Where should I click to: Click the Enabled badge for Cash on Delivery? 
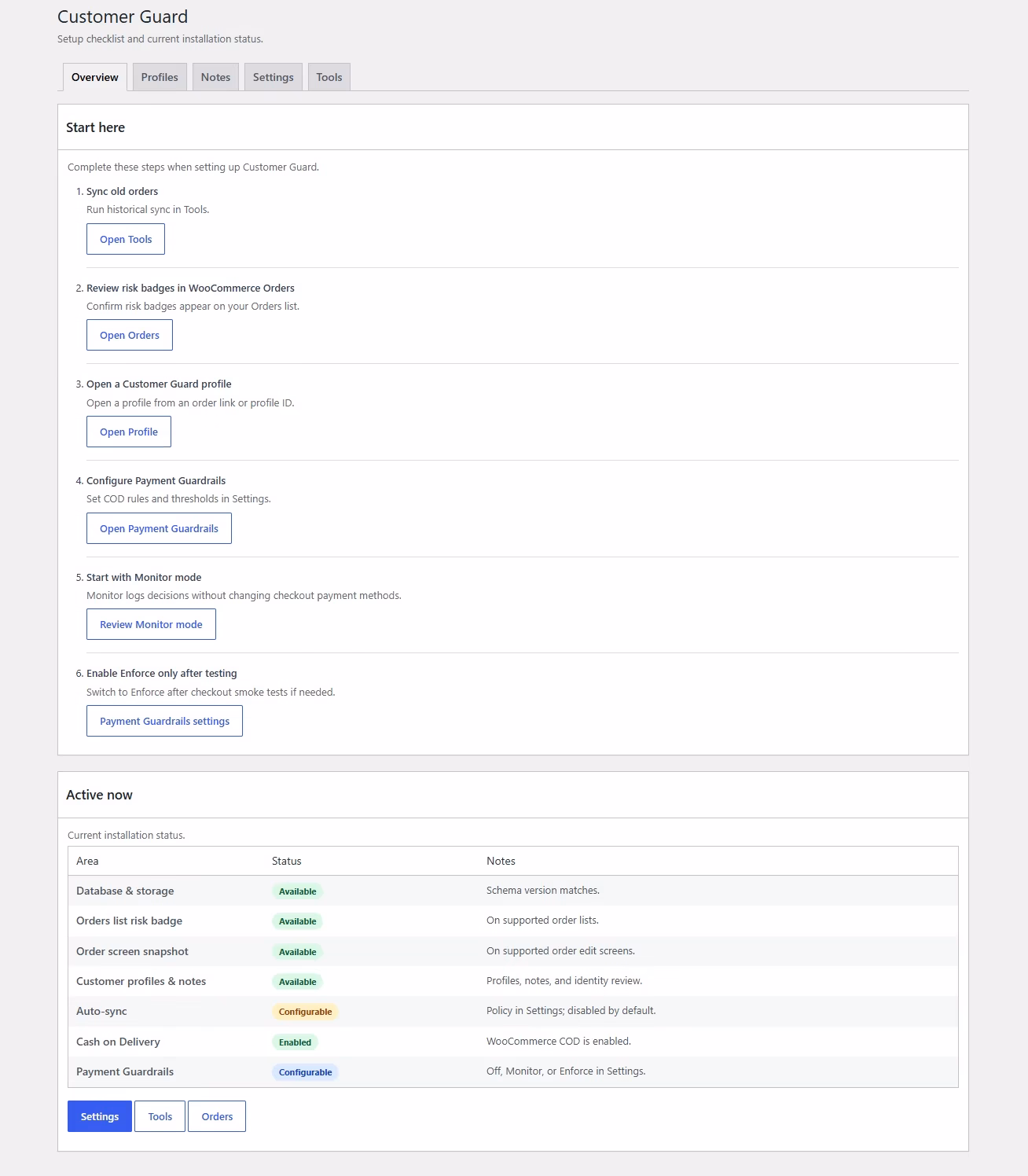[295, 1042]
